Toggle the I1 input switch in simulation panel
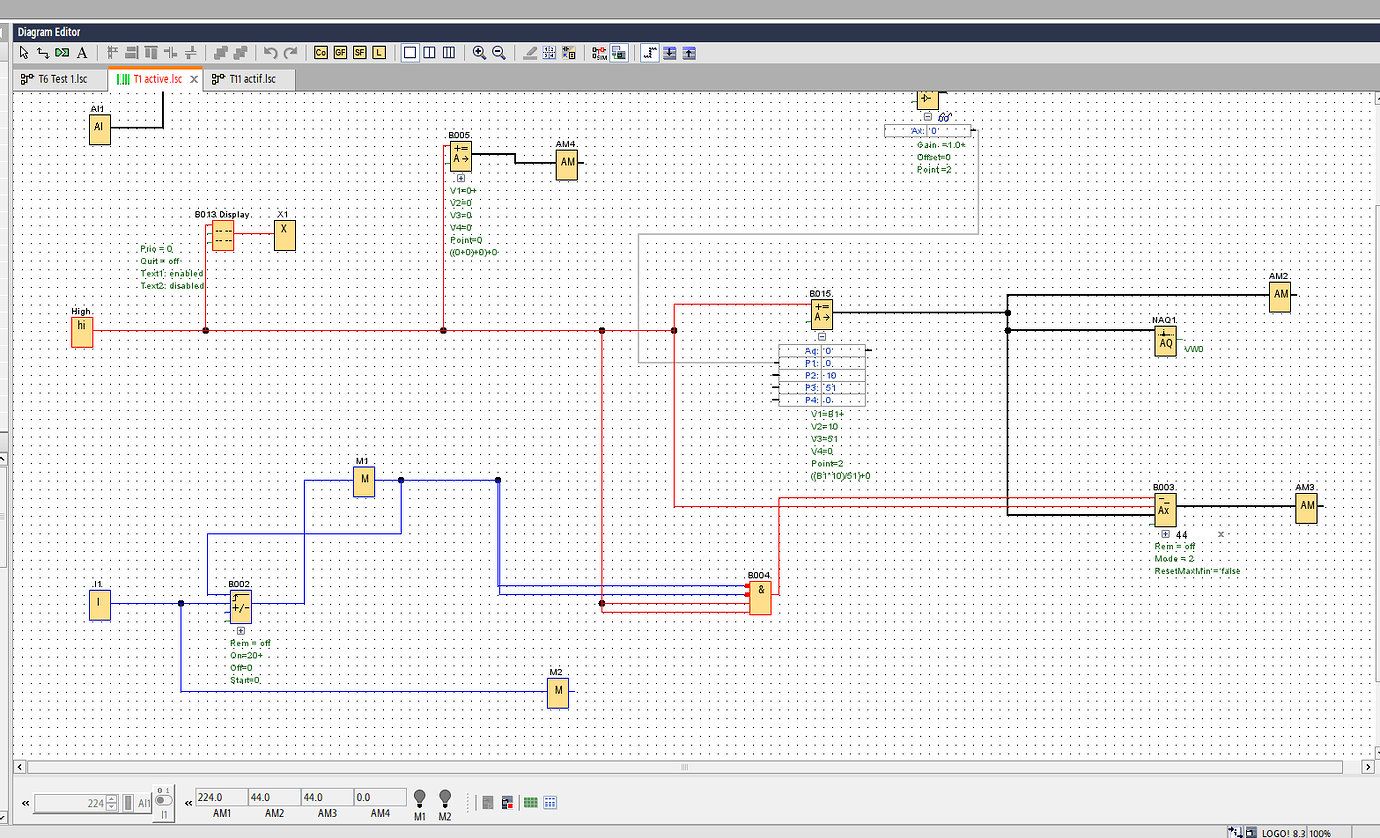 coord(162,798)
